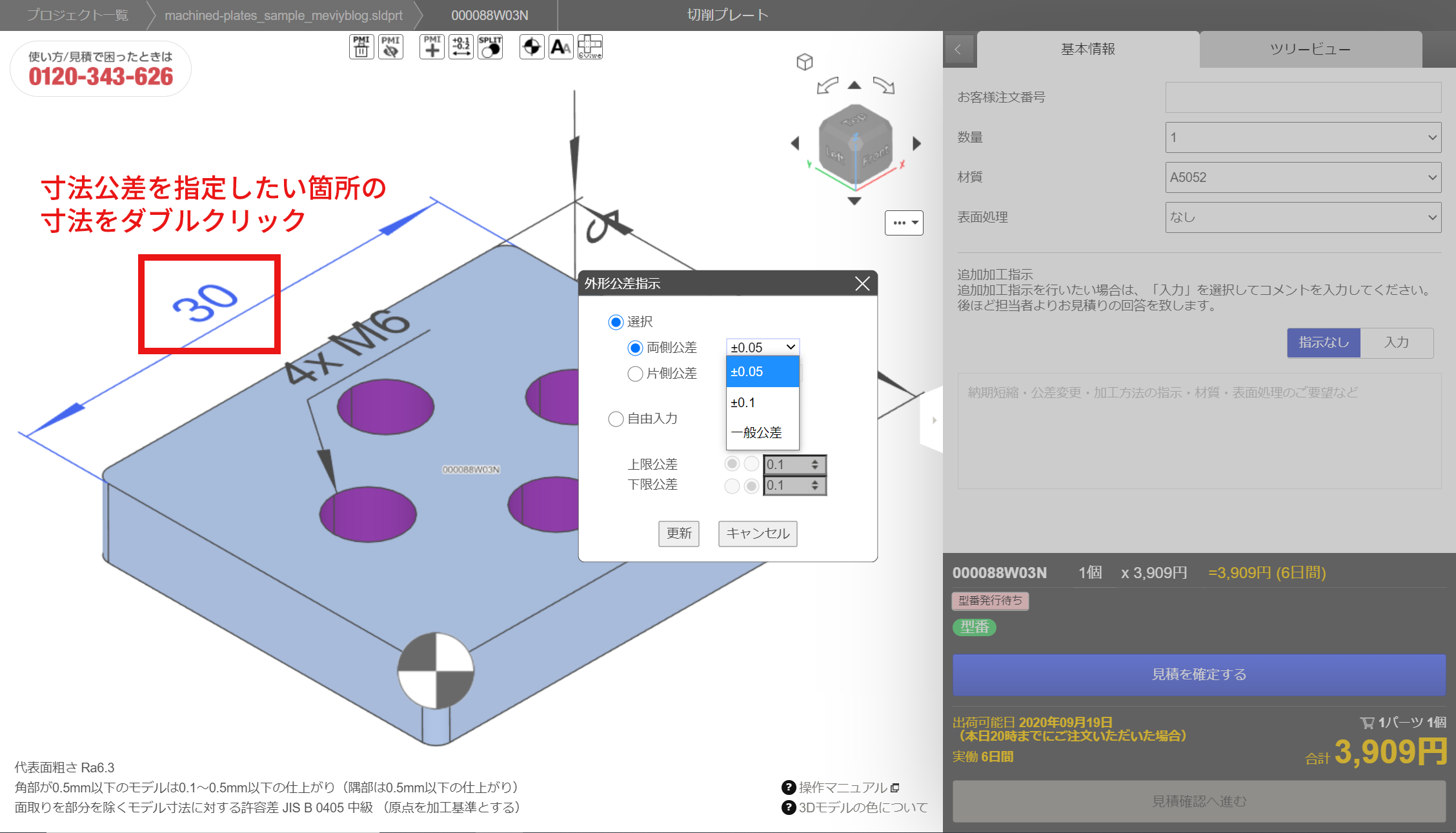Select the 片側公差 radio button
This screenshot has width=1456, height=833.
pos(635,374)
